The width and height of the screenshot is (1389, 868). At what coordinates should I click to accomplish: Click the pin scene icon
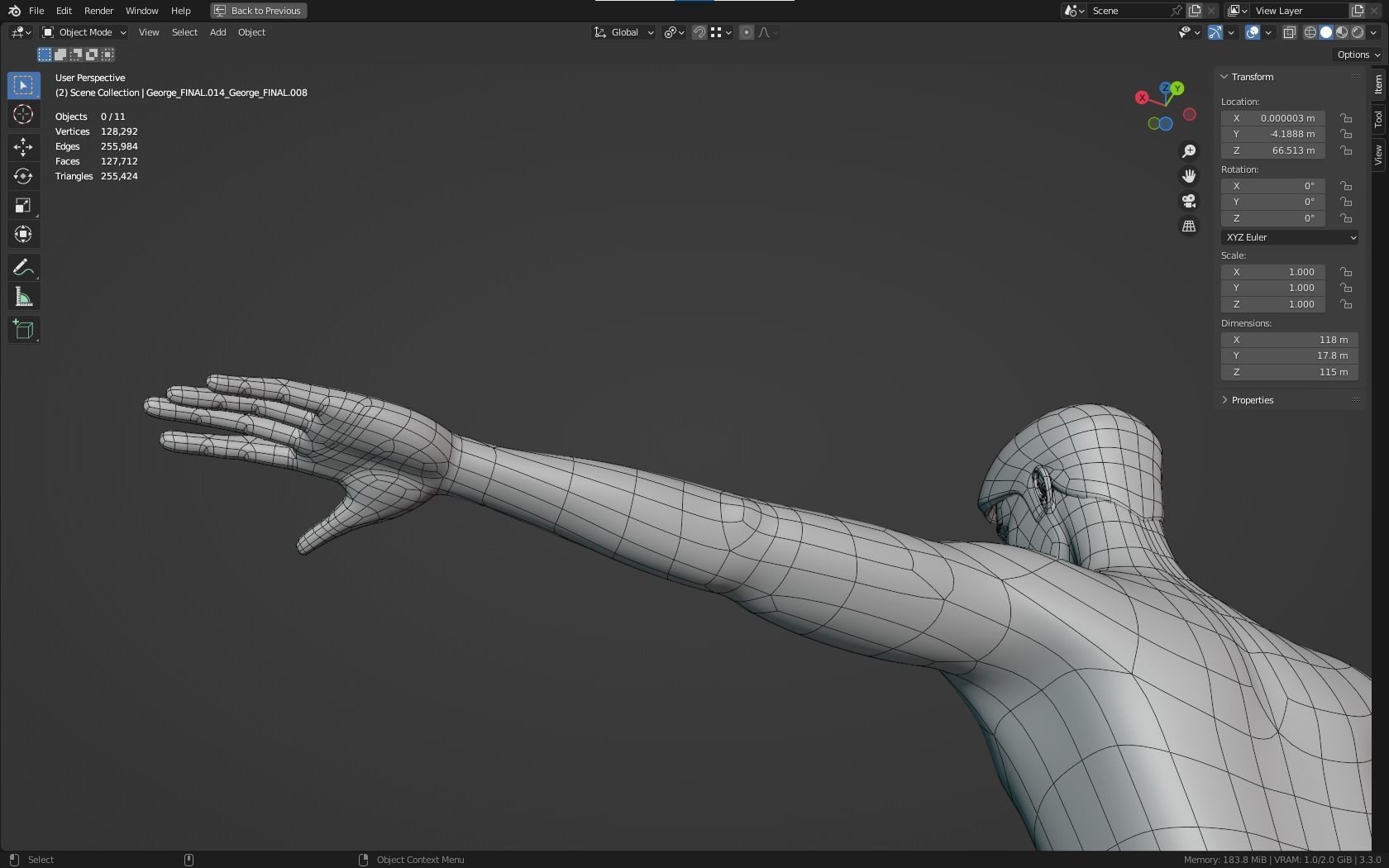click(1177, 11)
